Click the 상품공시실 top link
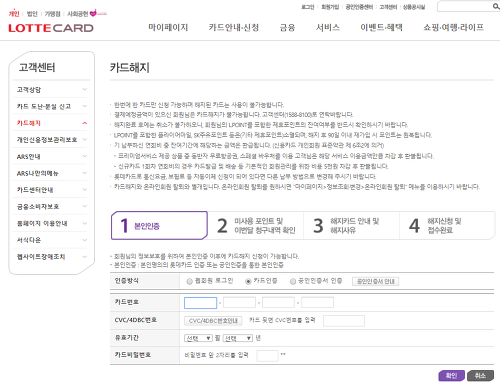Screen dimensions: 500x390 click(x=414, y=7)
